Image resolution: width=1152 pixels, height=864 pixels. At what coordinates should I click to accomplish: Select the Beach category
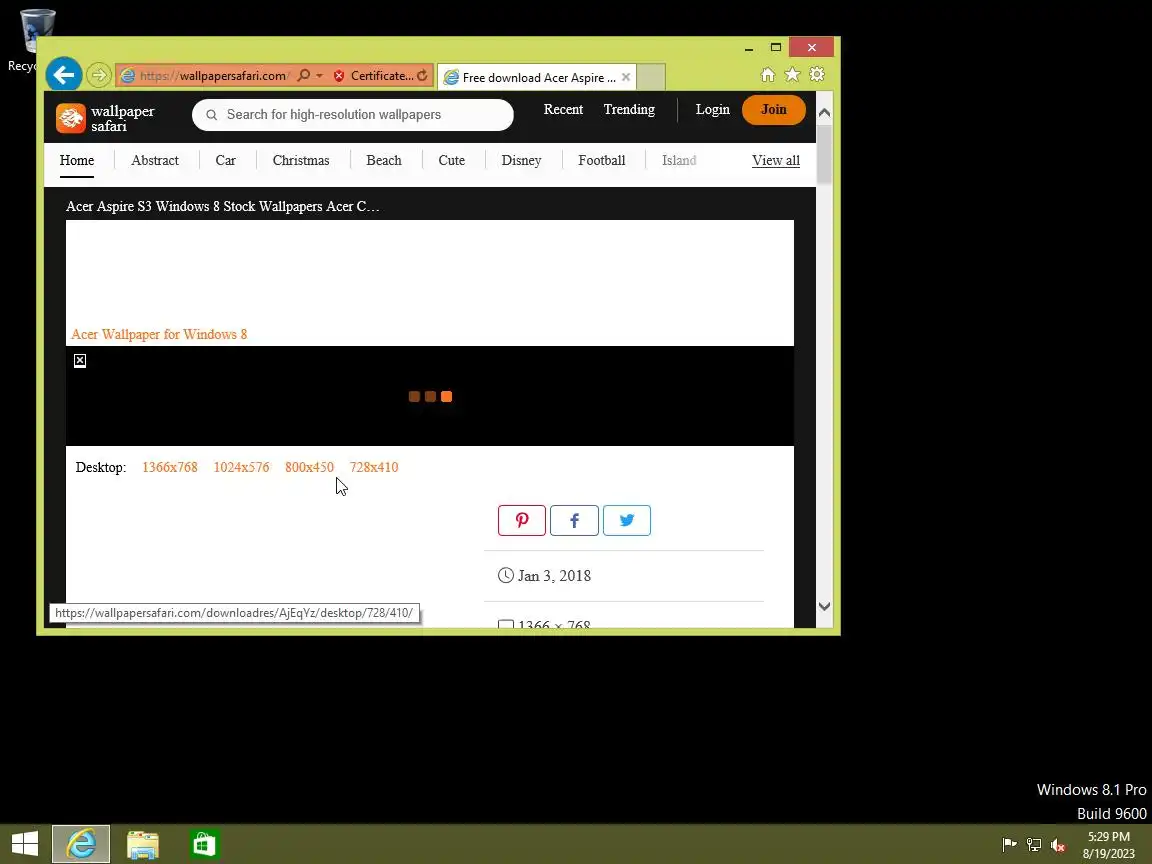pos(384,160)
